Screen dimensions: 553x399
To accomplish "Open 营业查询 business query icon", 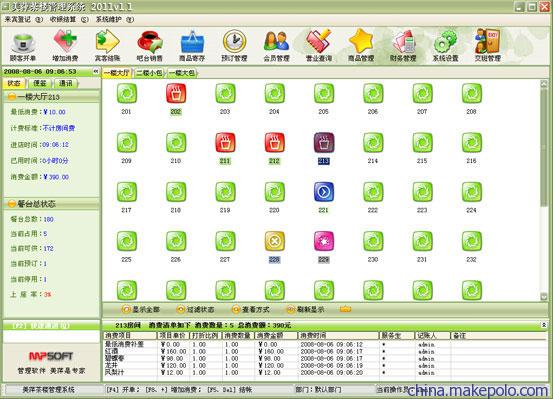I will click(319, 46).
